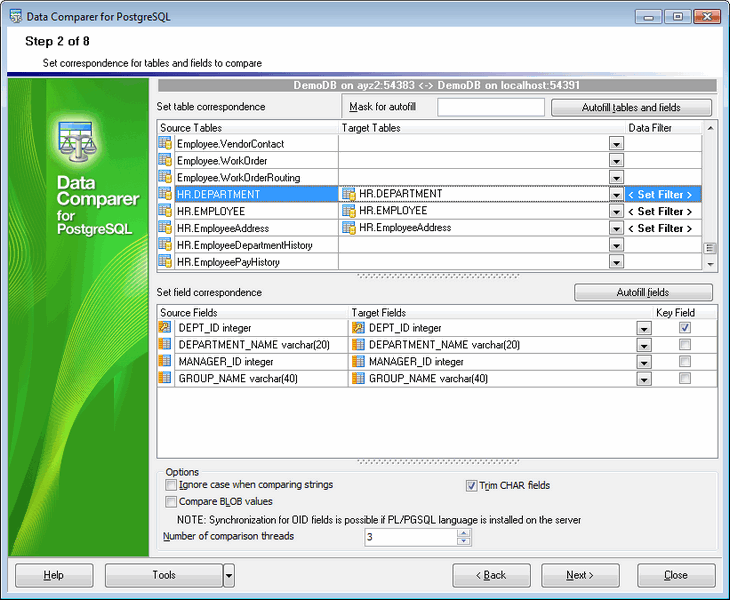Set Filter for HR.EMPLOYEE row

coord(662,211)
